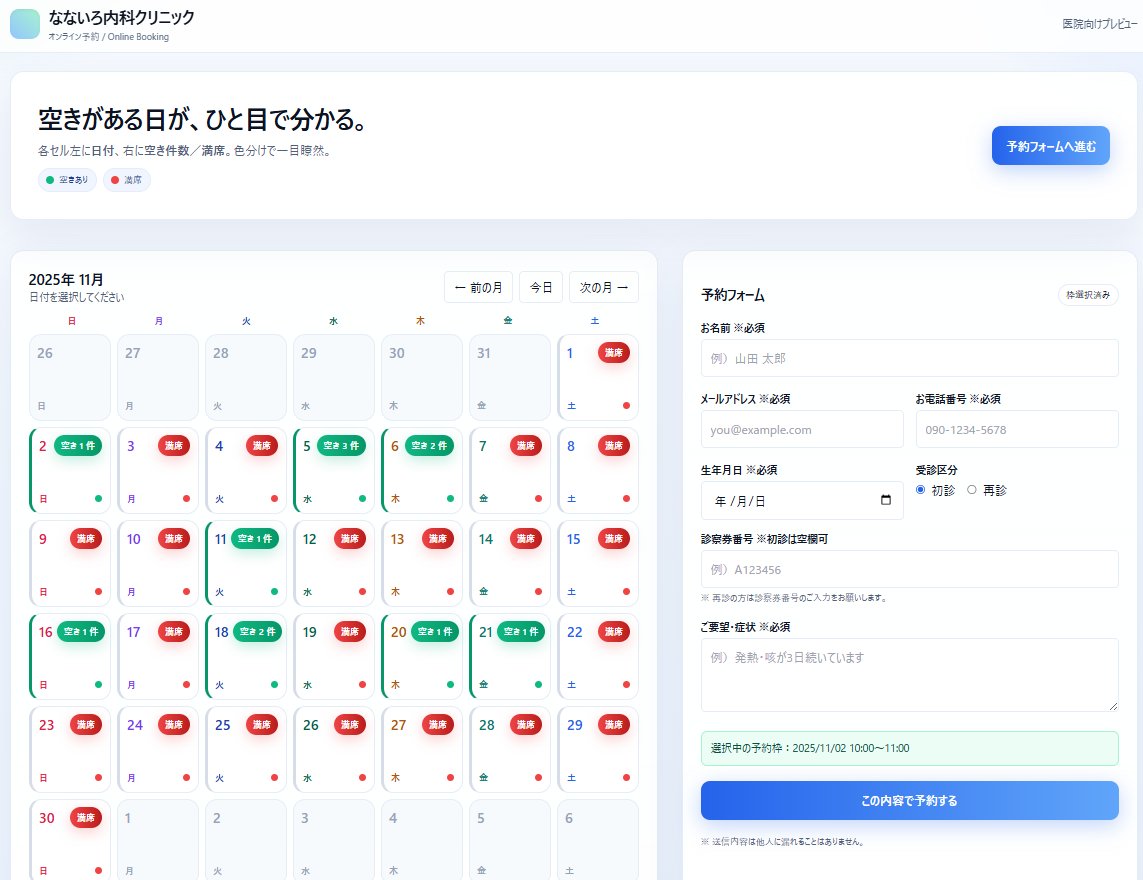Click the 満席 legend chip below headline

(127, 180)
